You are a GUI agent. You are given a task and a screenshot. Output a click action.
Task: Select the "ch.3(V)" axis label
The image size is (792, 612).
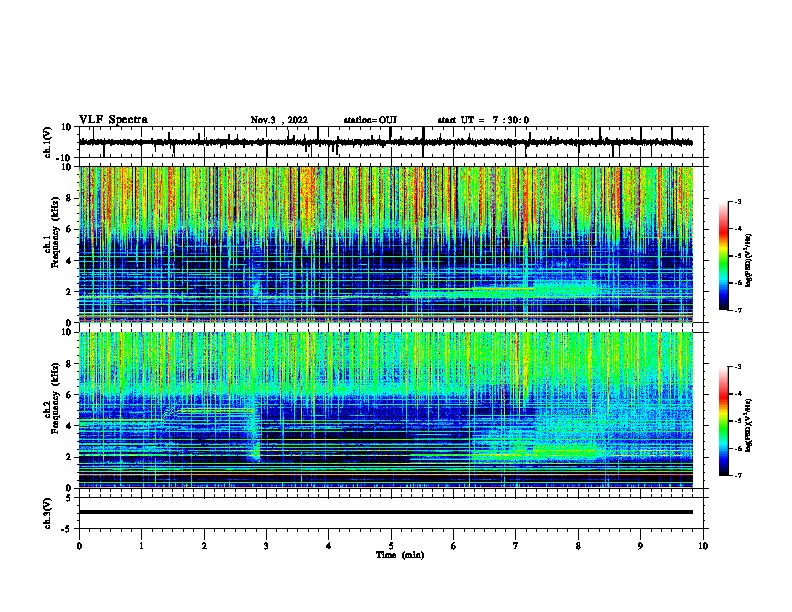[48, 514]
